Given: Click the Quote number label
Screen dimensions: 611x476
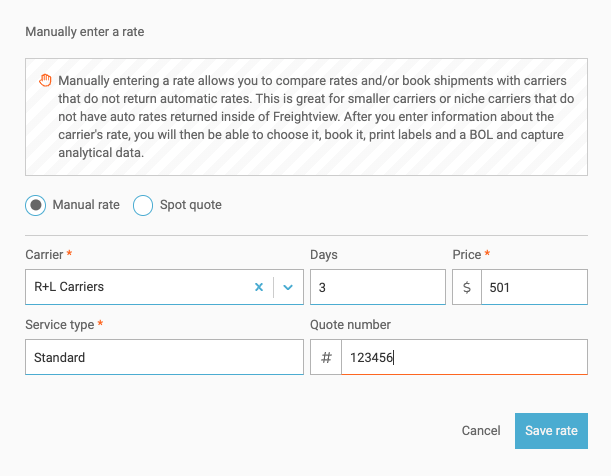Looking at the screenshot, I should pyautogui.click(x=350, y=325).
